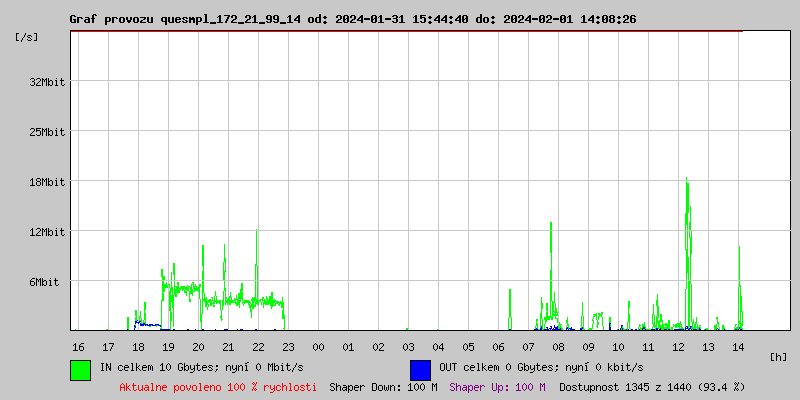Image resolution: width=800 pixels, height=400 pixels.
Task: Click the red 'Aktualne povoleno' status text
Action: (x=218, y=387)
